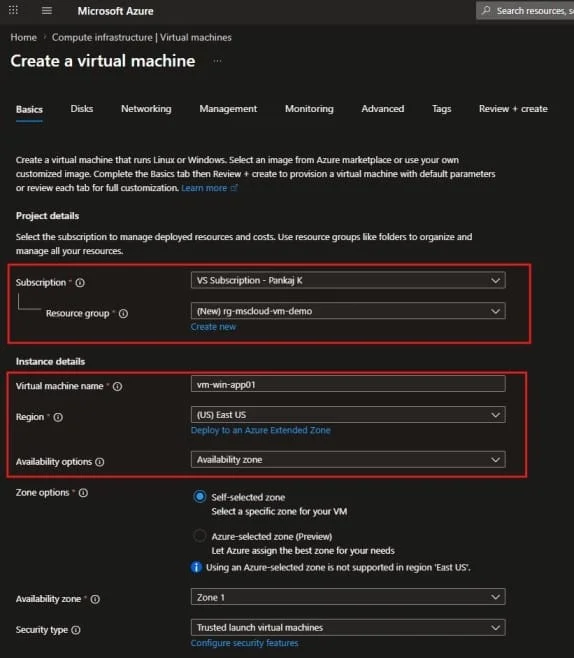Click the blue info icon on Azure-selected zone notice
Screen dimensions: 574x658
point(196,567)
